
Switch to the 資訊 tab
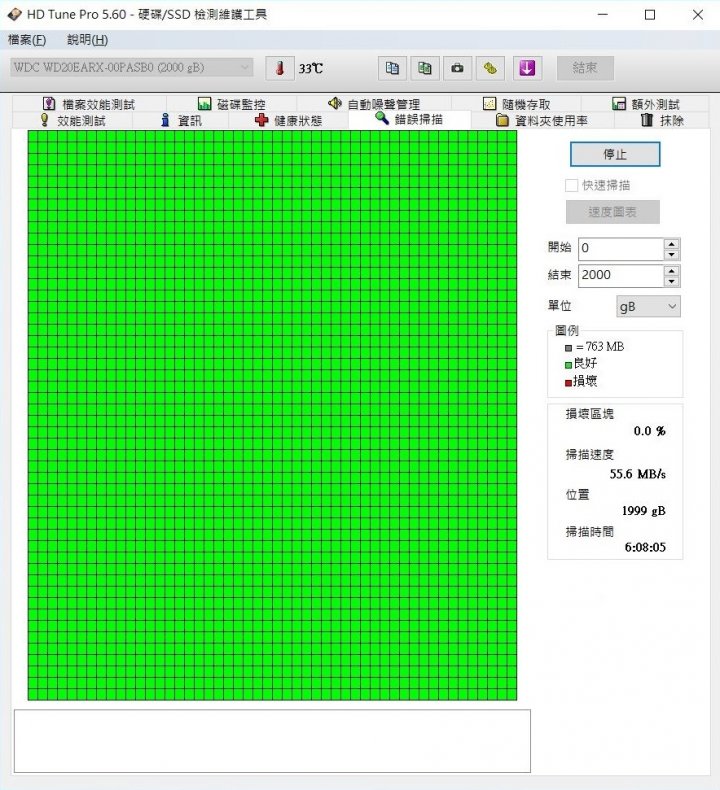tap(181, 120)
